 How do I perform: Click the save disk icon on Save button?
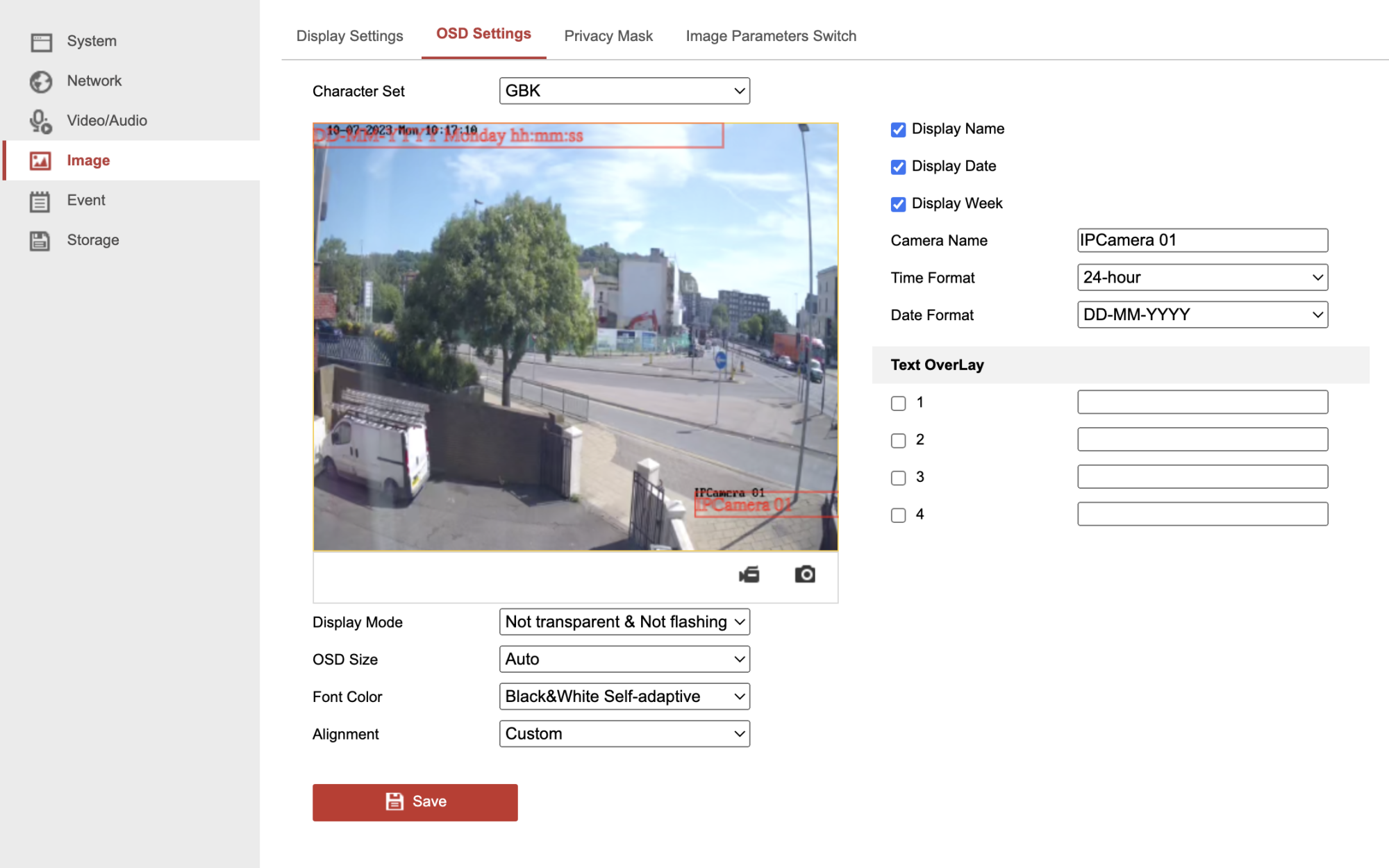394,801
